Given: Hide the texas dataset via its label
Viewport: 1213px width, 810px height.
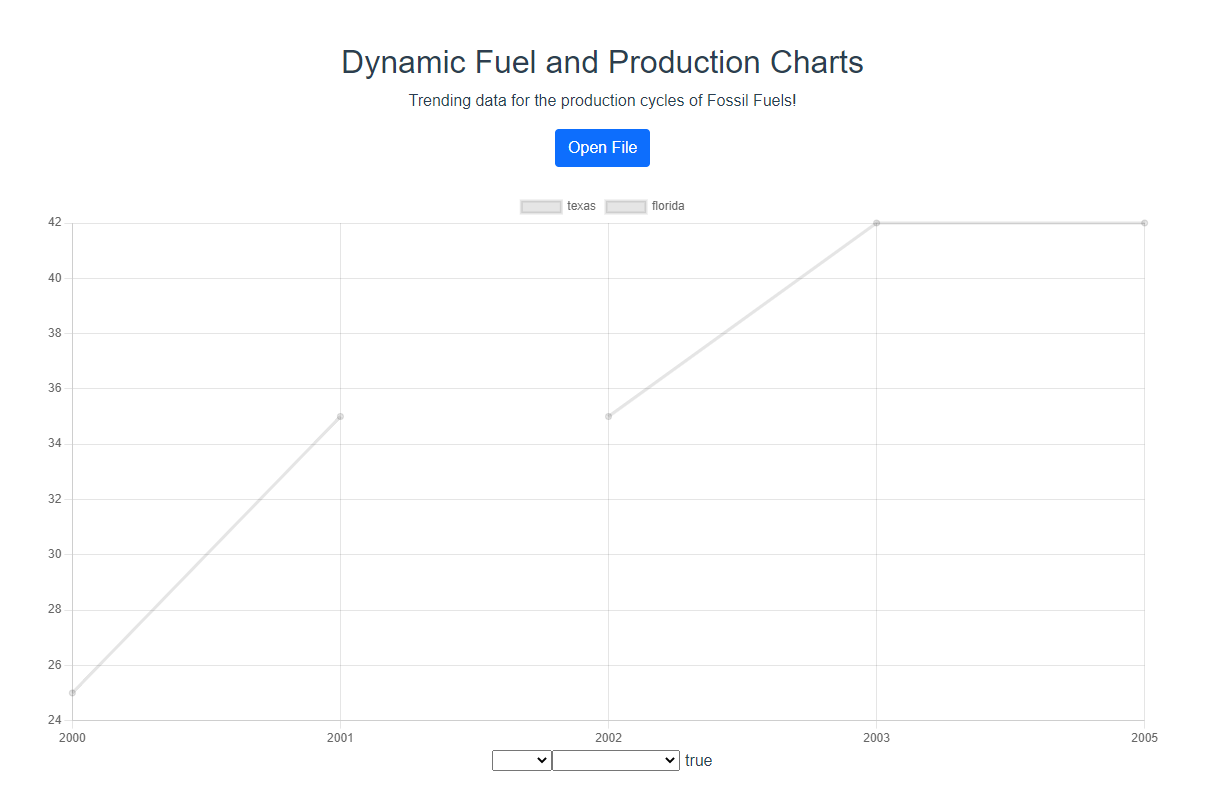Looking at the screenshot, I should pos(581,206).
